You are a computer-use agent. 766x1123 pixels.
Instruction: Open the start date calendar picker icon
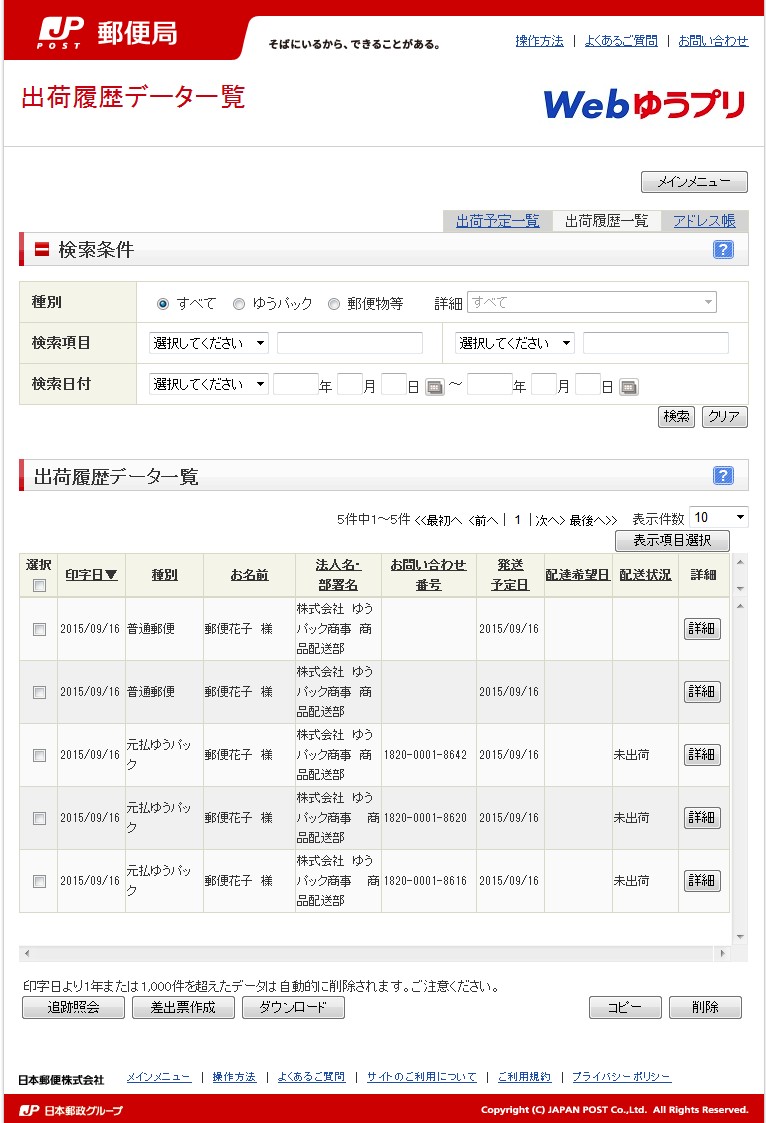coord(434,387)
